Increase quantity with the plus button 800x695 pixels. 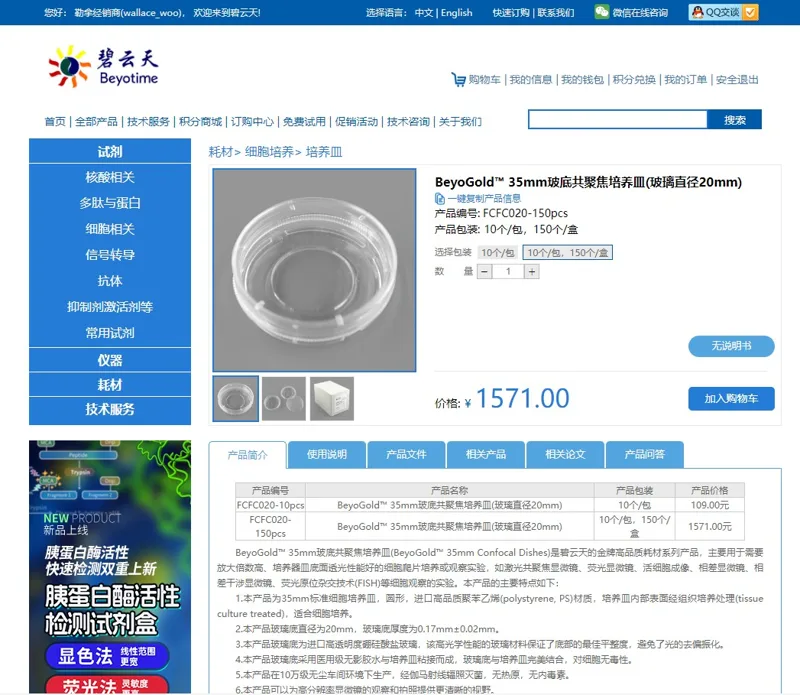pos(532,271)
